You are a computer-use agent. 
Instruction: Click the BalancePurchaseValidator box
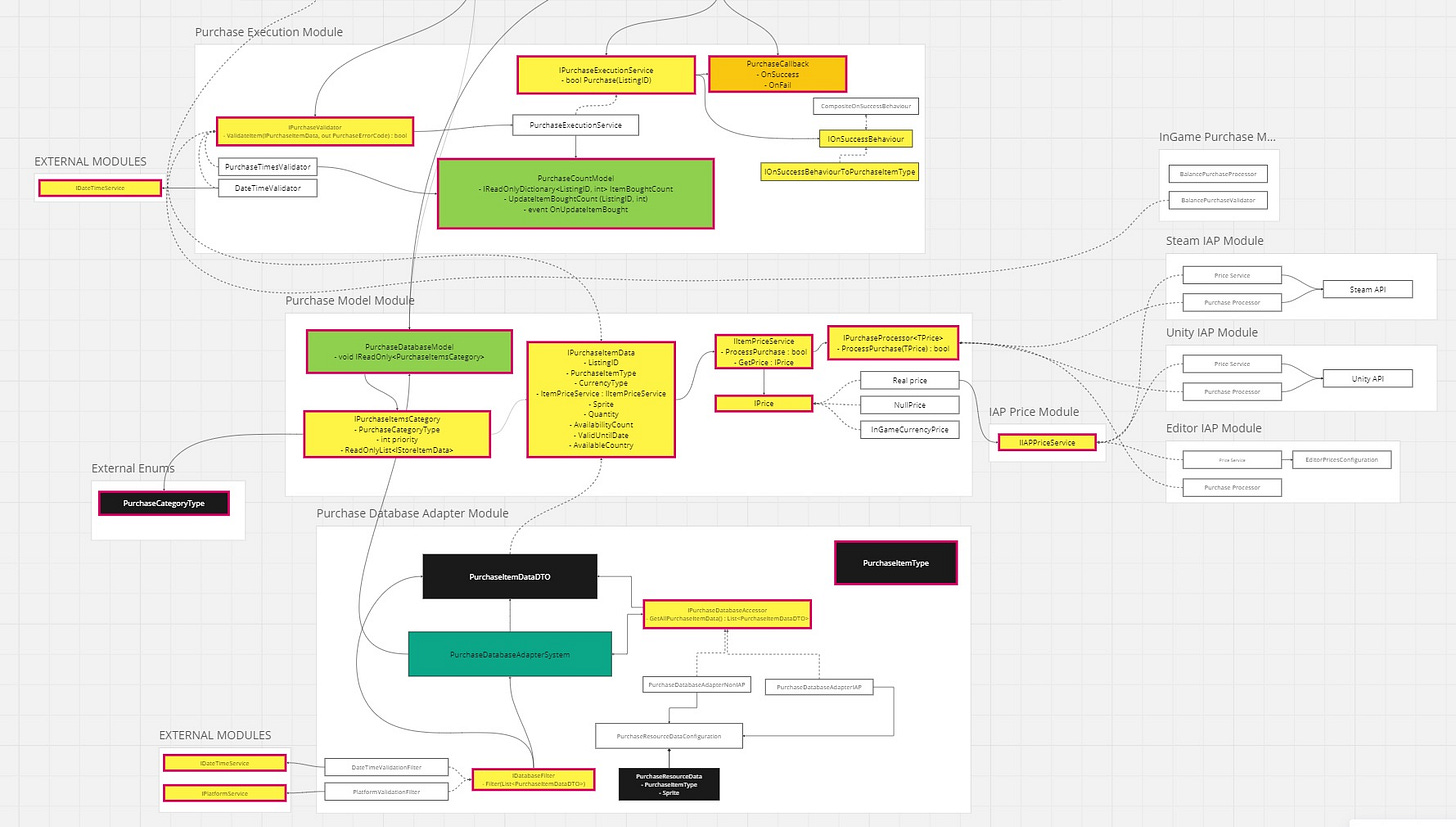click(1218, 201)
